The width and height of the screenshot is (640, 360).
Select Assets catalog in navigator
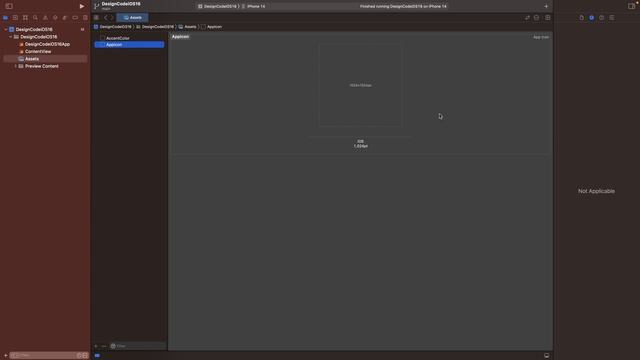point(45,59)
